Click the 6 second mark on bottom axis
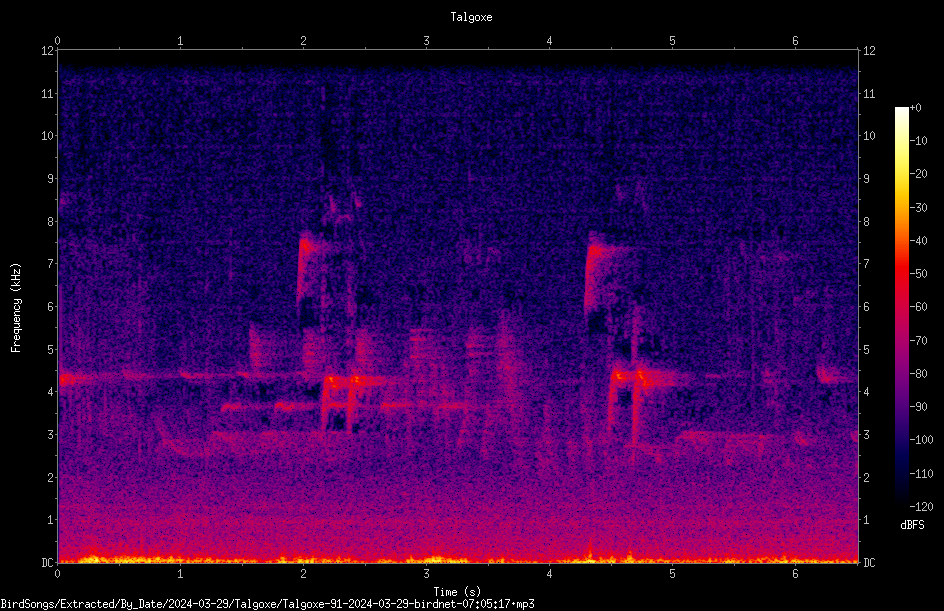This screenshot has width=944, height=611. tap(795, 574)
